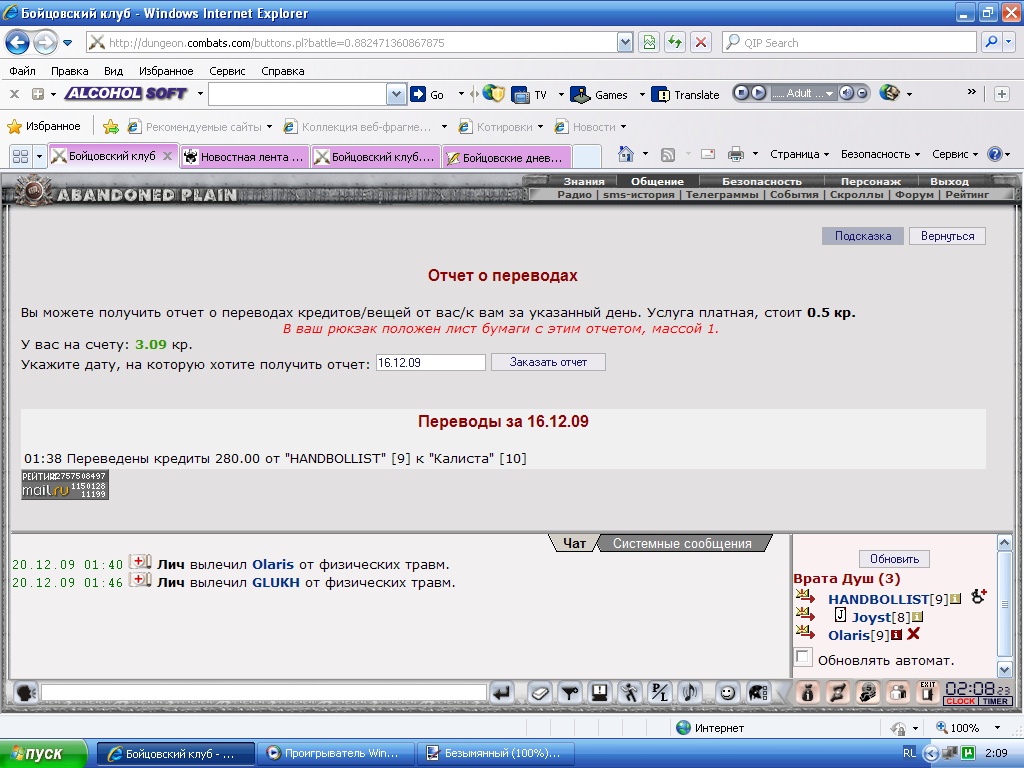
Task: Click the add to favorites star-arrow icon
Action: [x=111, y=127]
